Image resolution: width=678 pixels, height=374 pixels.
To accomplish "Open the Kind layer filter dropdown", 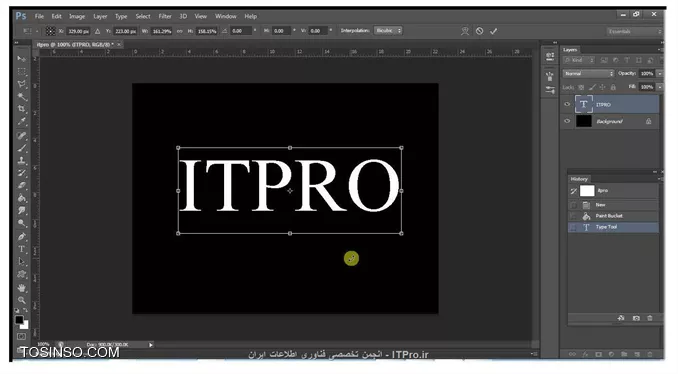I will (x=579, y=60).
